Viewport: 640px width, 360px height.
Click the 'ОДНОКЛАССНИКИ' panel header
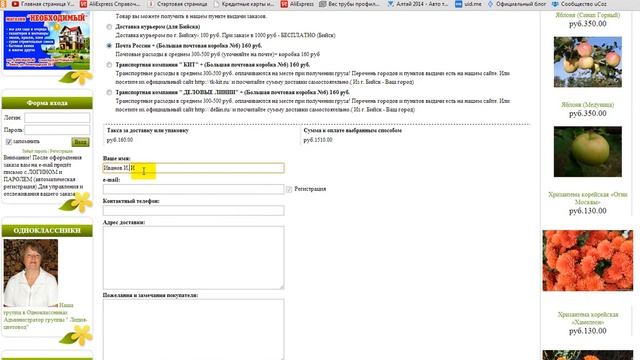click(x=47, y=231)
